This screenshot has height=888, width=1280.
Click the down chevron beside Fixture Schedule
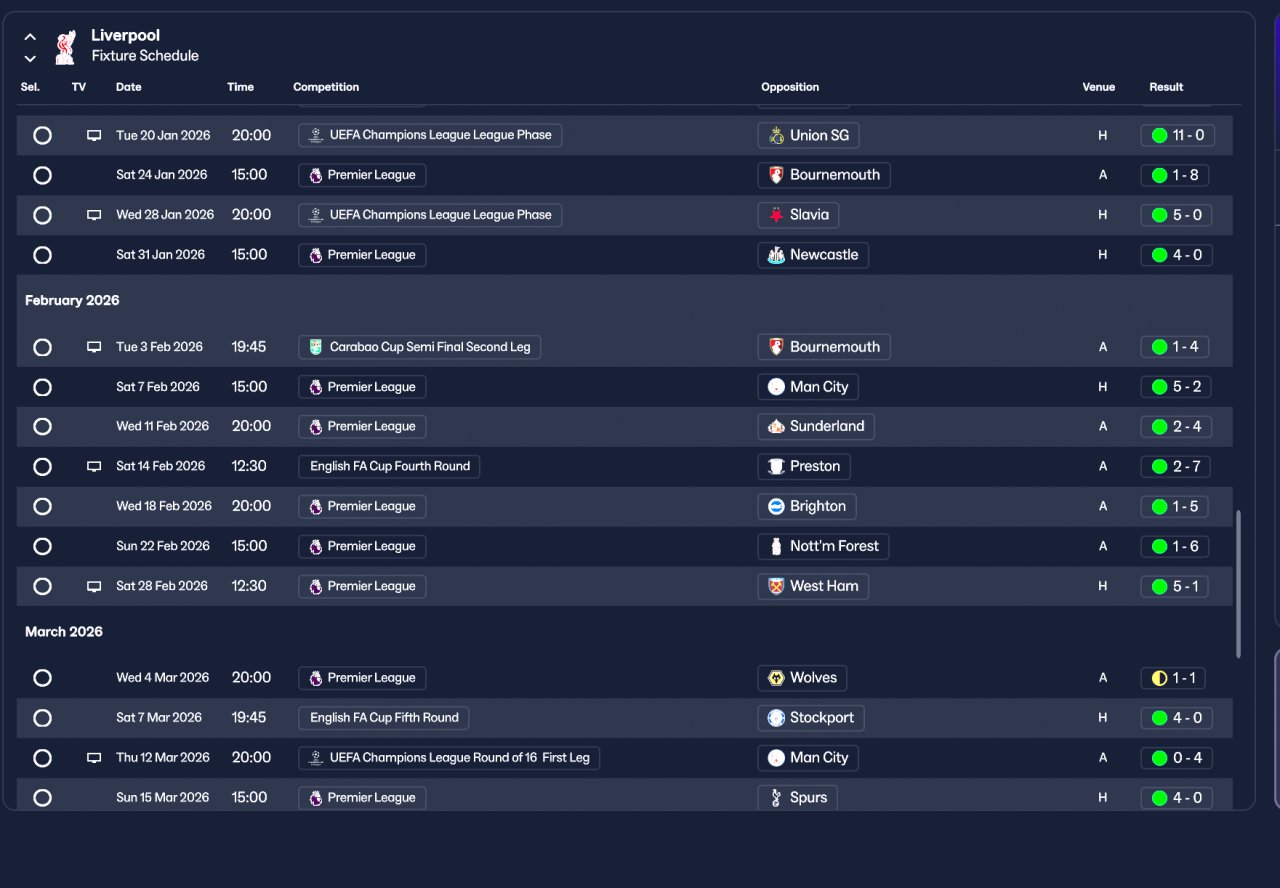(30, 58)
